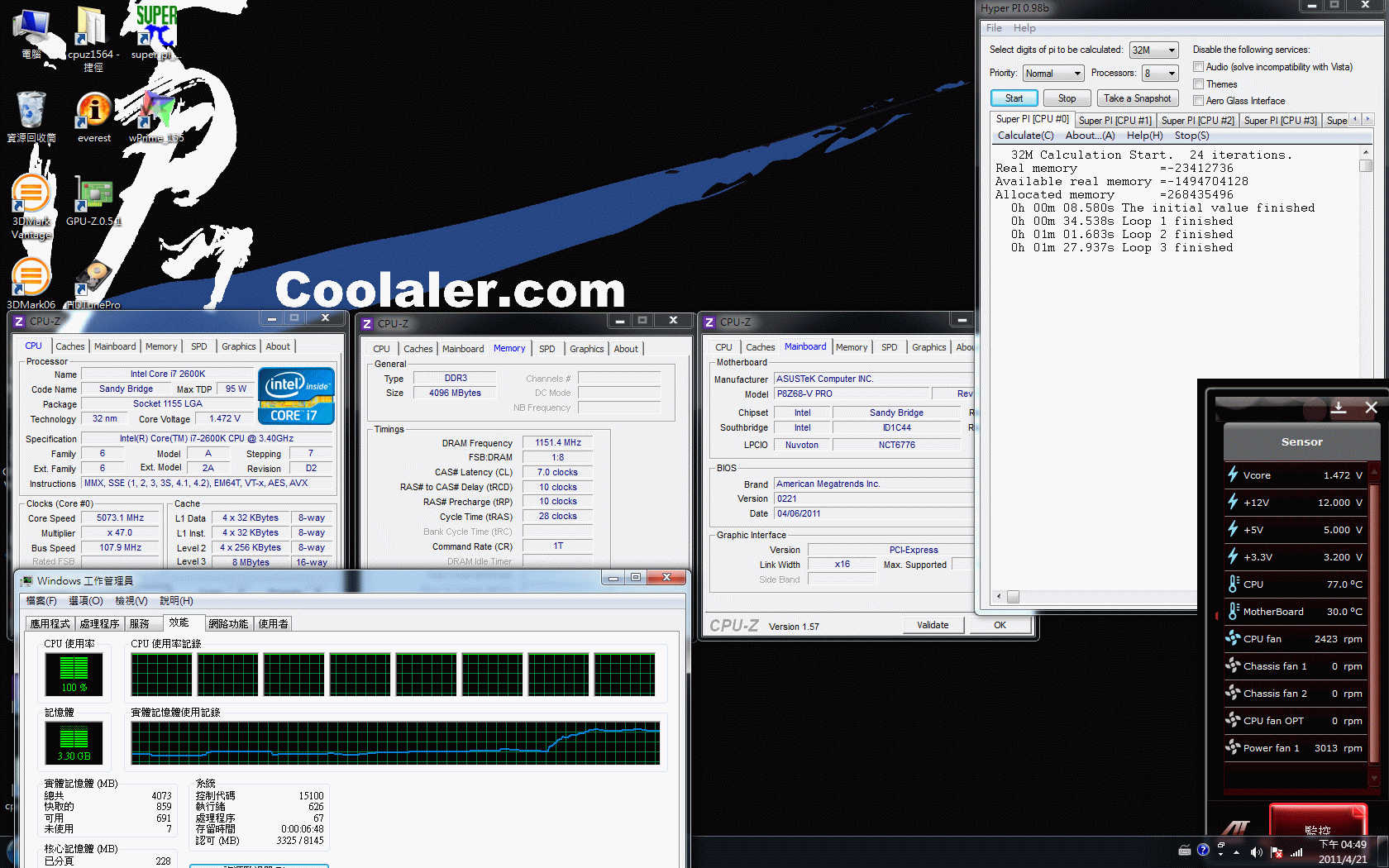Open Task Manager 檢視(V) menu
This screenshot has height=868, width=1389.
(x=131, y=601)
